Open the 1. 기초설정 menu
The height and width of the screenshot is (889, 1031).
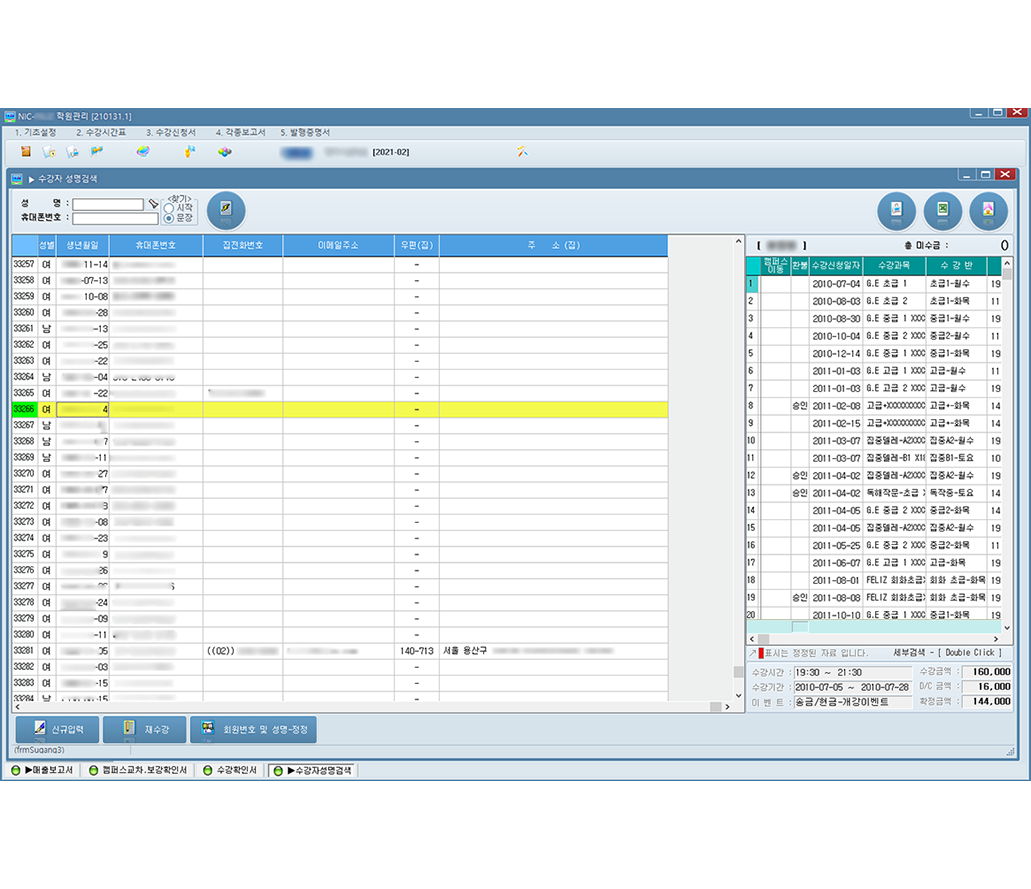tap(35, 132)
